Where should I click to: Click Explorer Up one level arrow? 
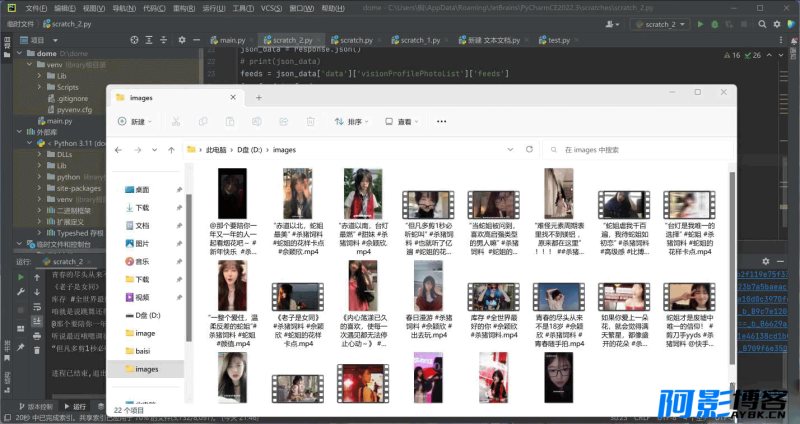click(171, 150)
